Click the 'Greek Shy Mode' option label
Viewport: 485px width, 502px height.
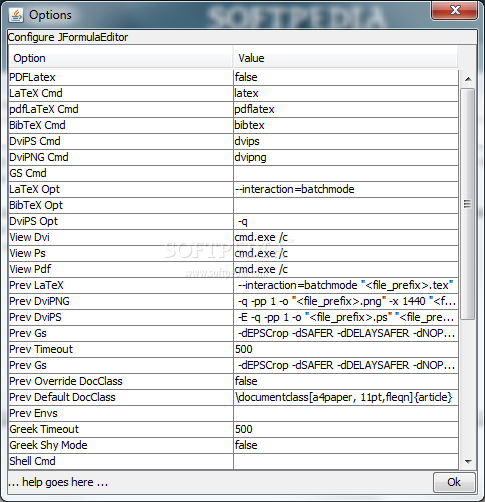tap(48, 445)
